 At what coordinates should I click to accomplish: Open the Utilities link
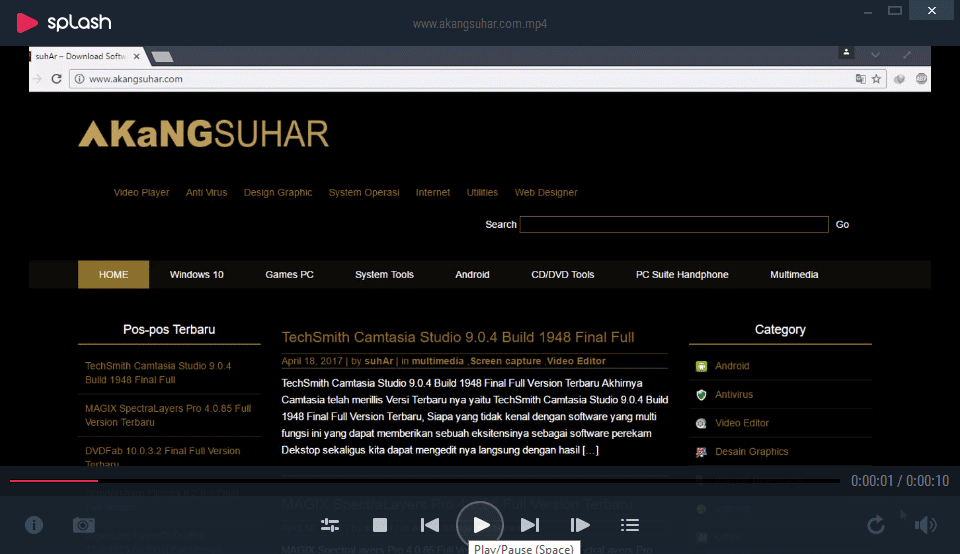click(x=482, y=192)
